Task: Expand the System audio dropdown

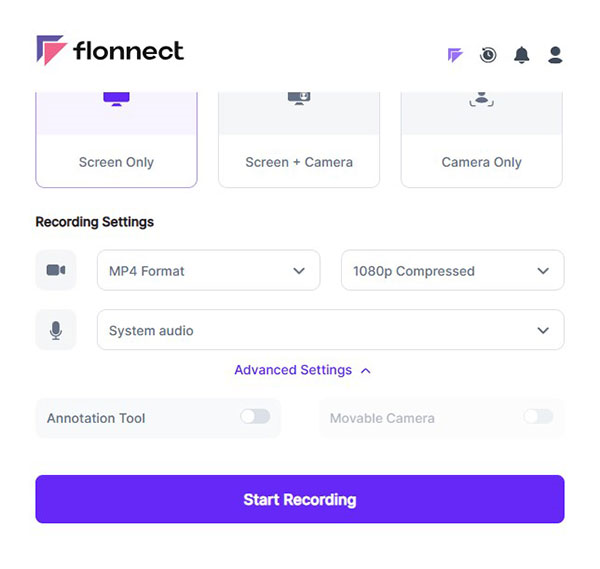Action: tap(330, 330)
